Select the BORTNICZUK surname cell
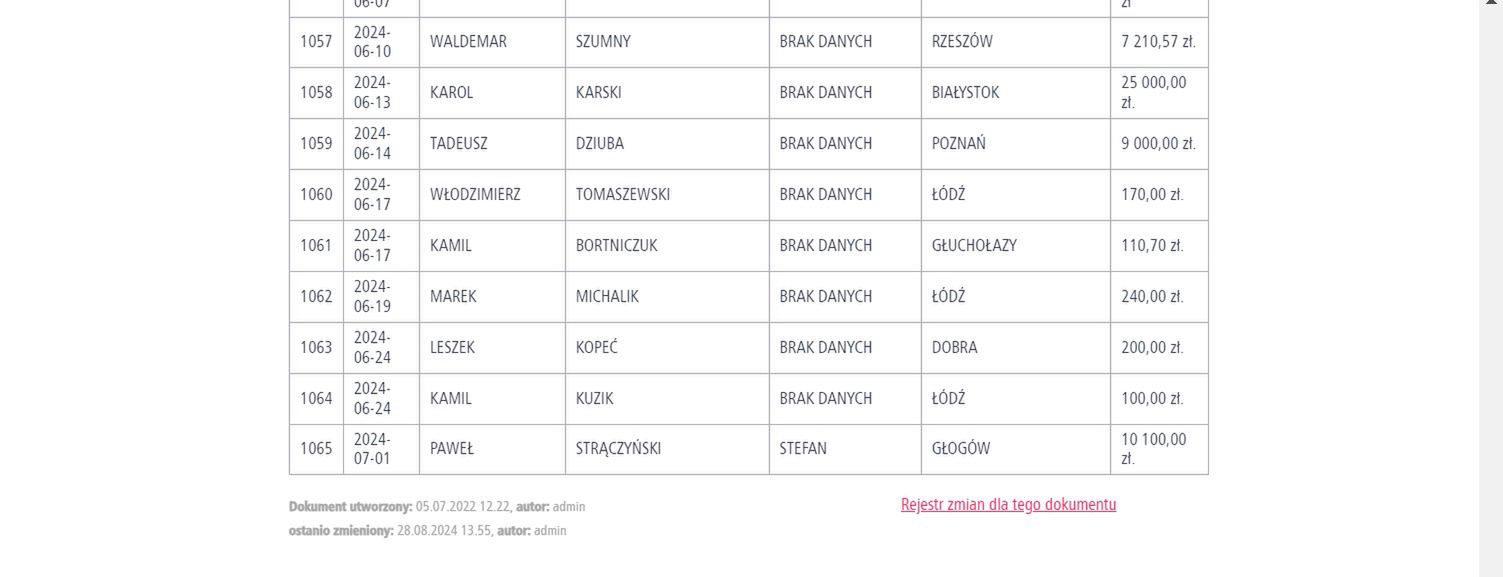 616,246
